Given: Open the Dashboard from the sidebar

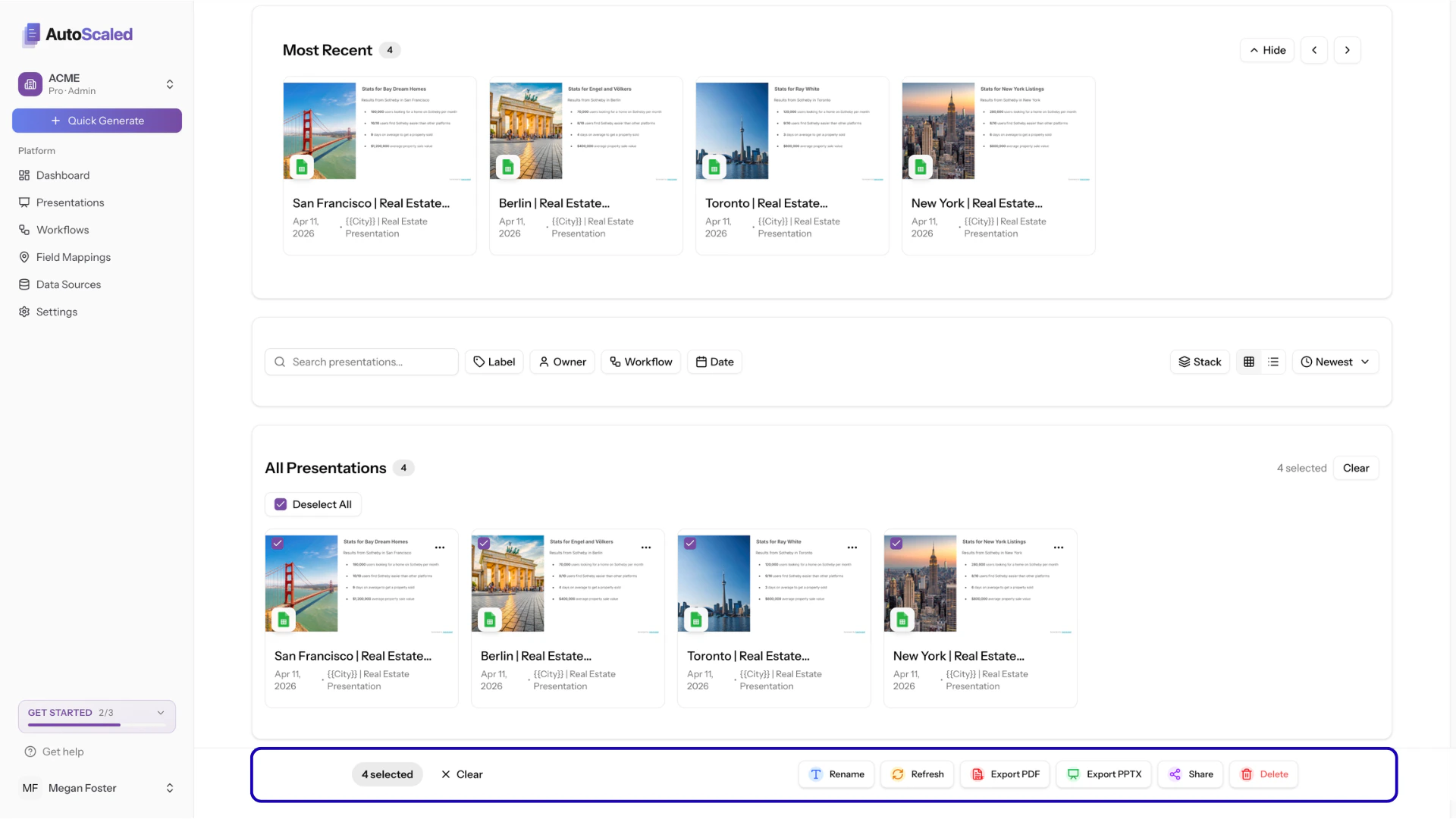Looking at the screenshot, I should (x=63, y=175).
